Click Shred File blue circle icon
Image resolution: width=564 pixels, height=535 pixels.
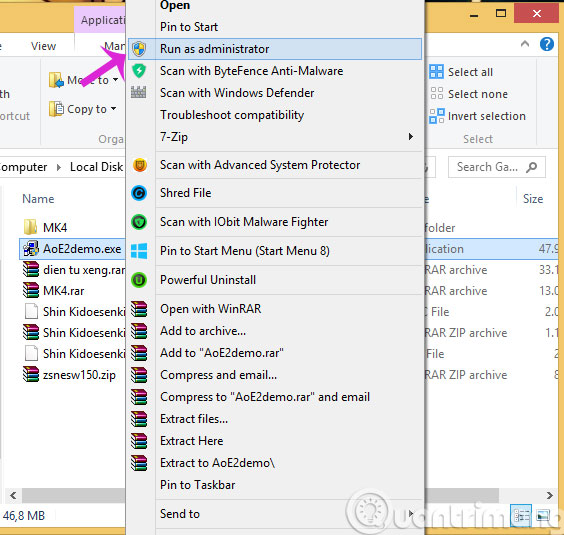point(139,193)
